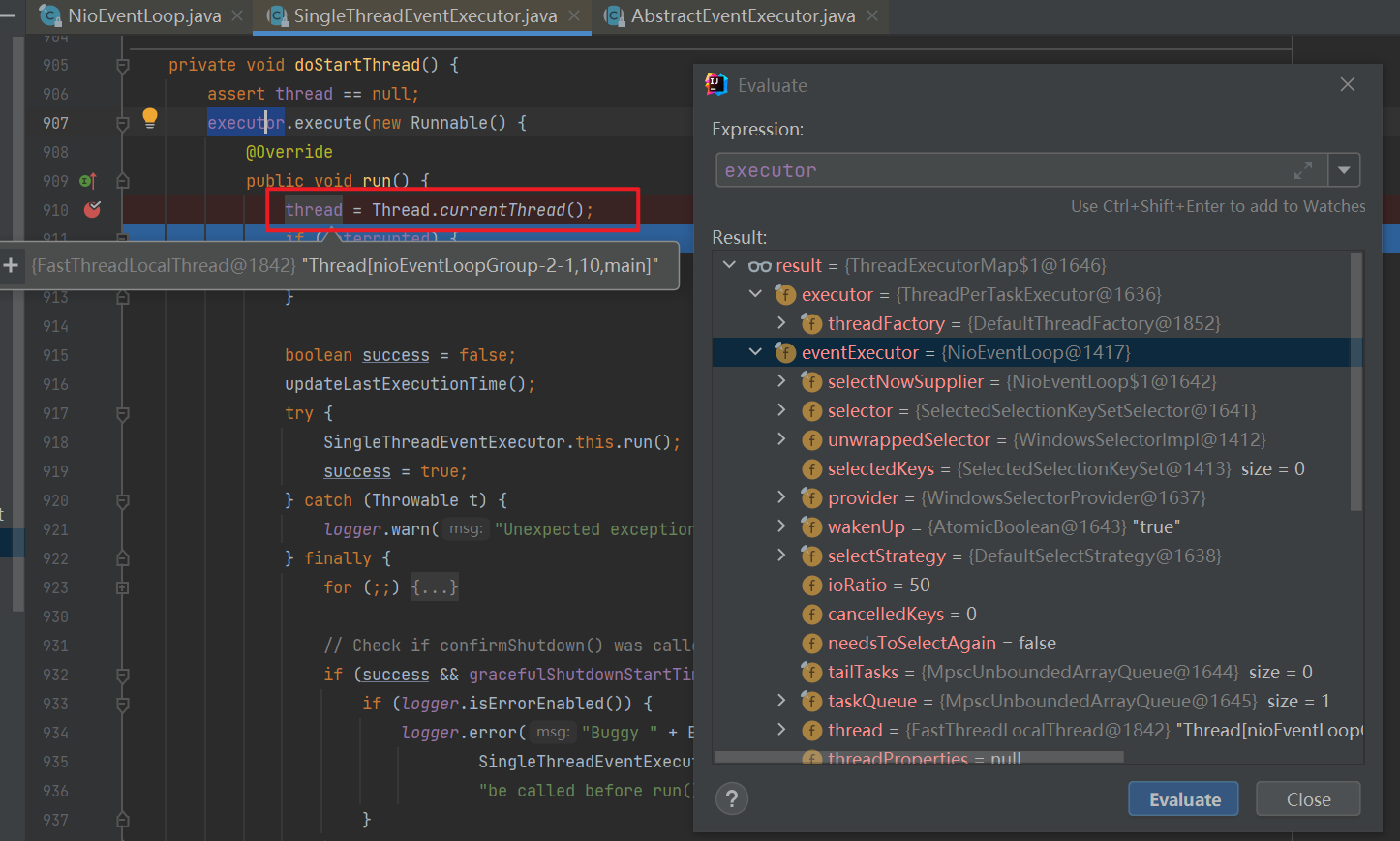Click the glasses watch icon beside result

pos(759,266)
